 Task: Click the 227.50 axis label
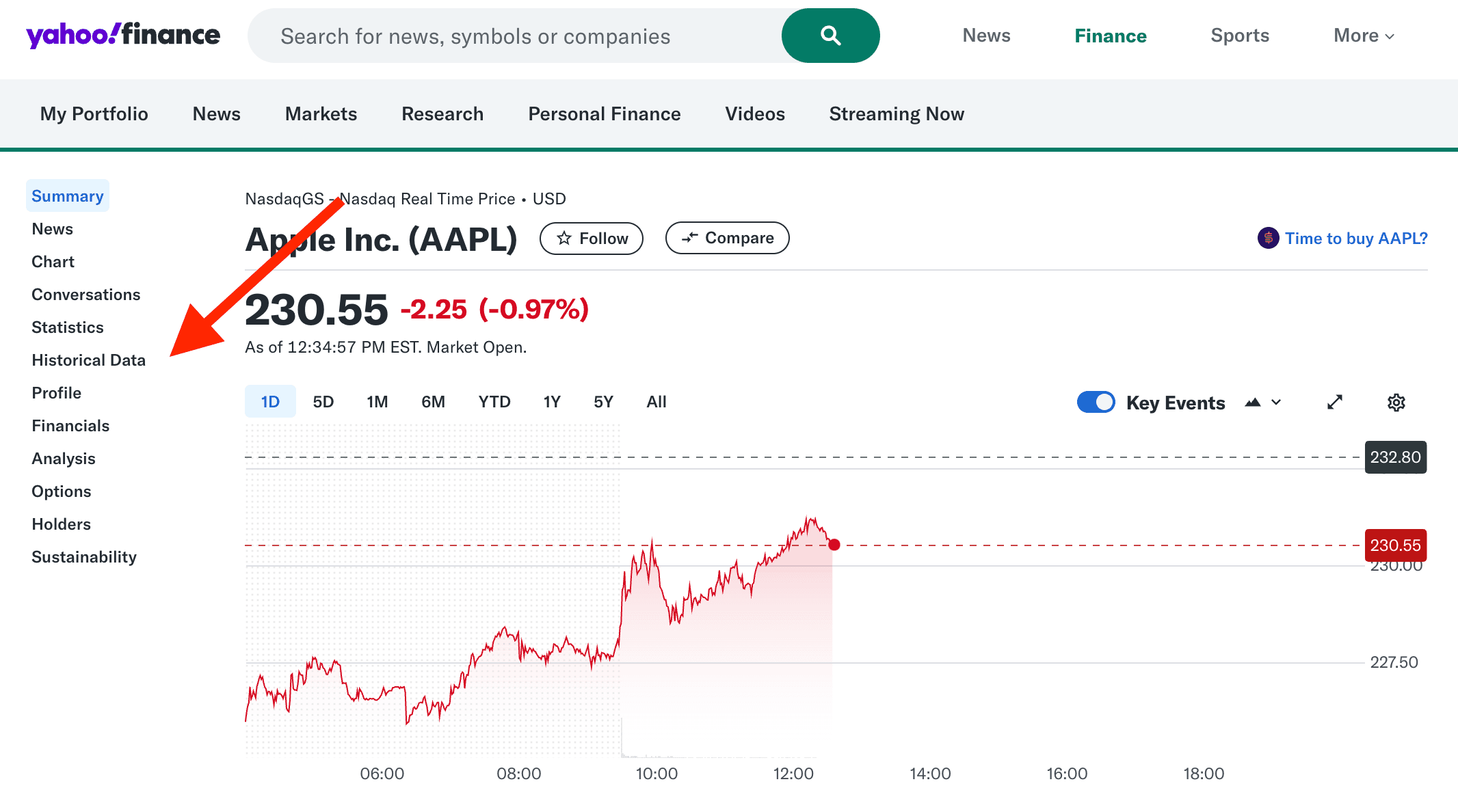point(1394,662)
